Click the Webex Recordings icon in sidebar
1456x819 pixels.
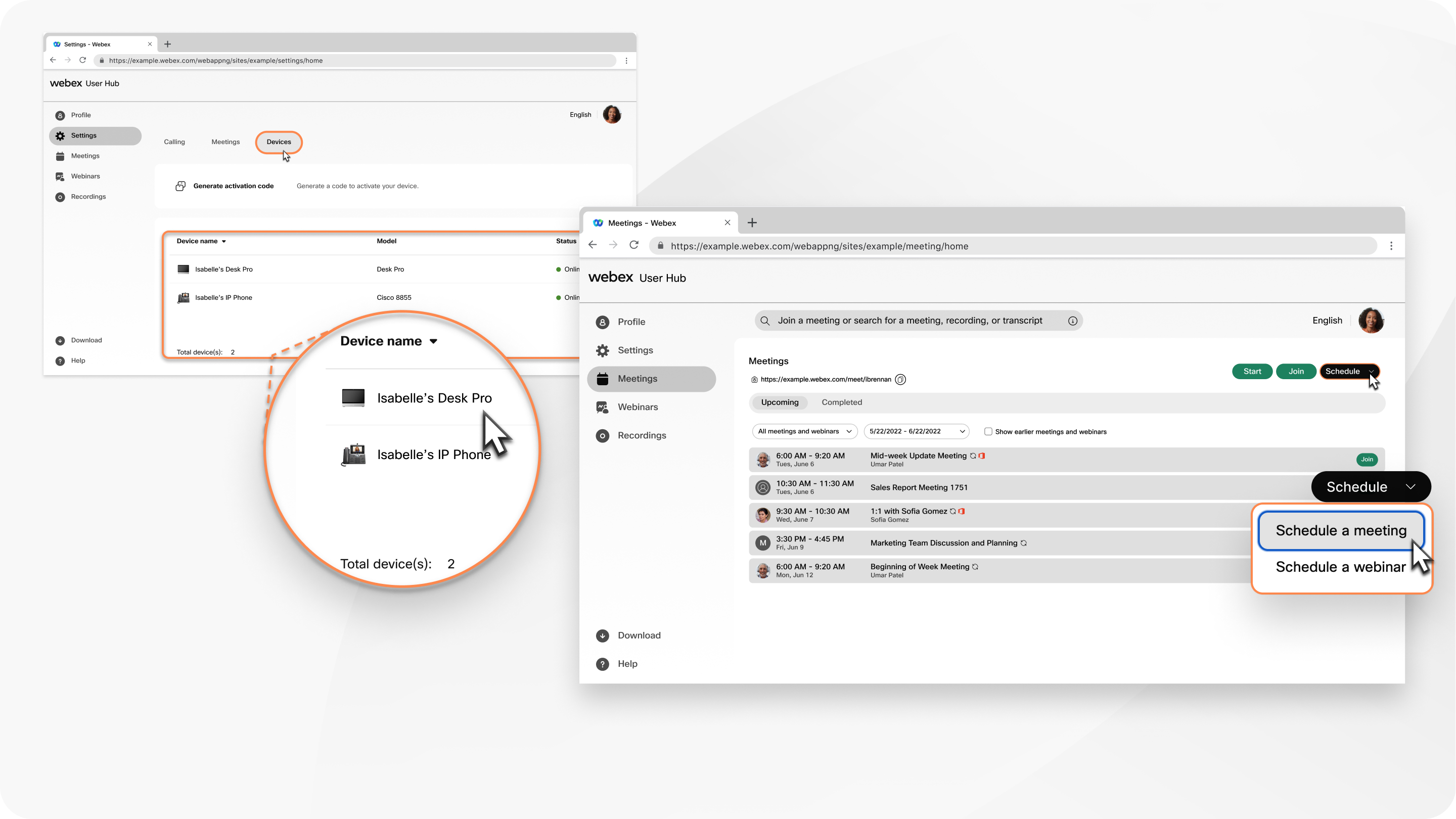pos(601,435)
